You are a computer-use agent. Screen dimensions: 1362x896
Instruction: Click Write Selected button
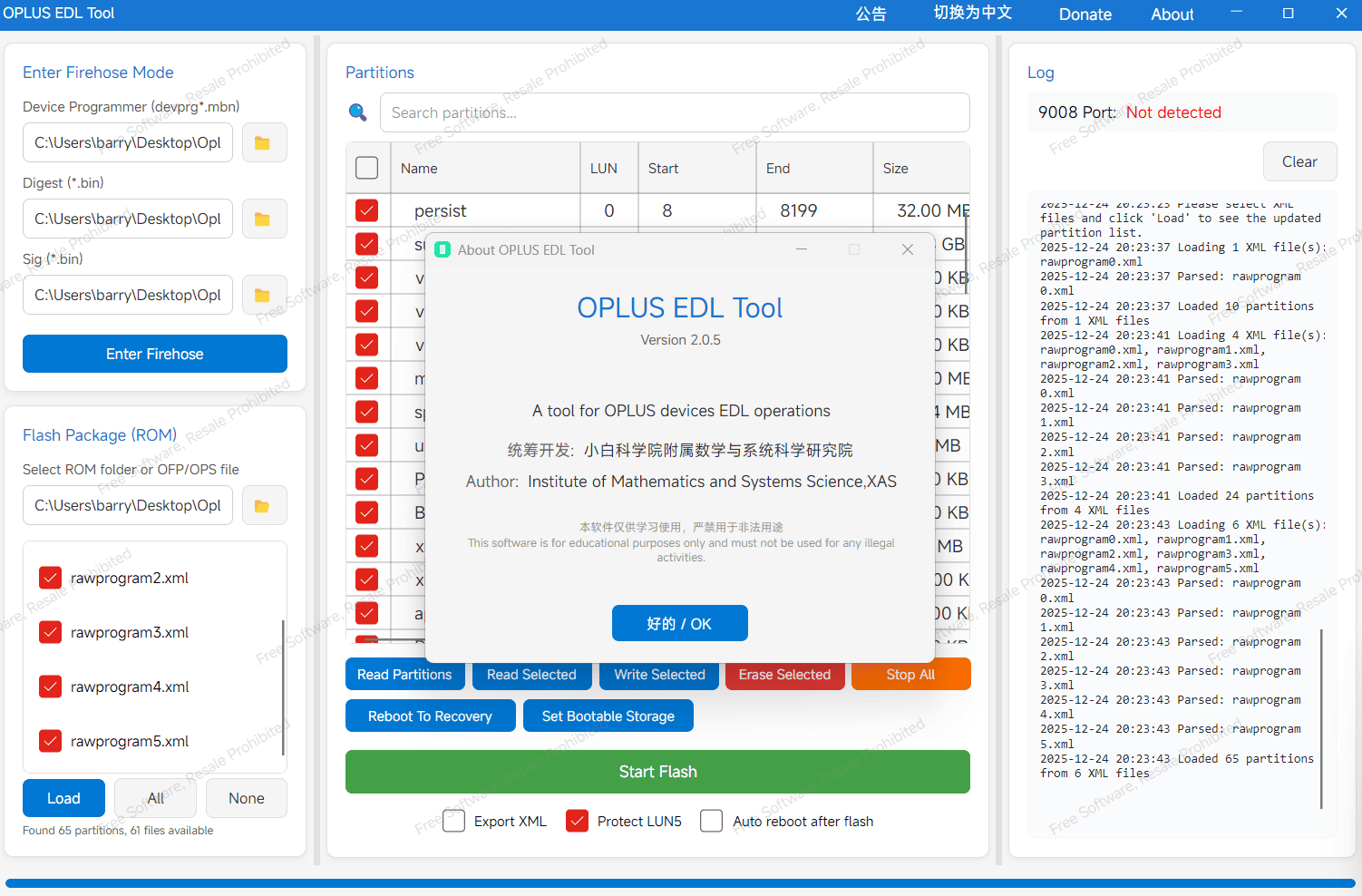[659, 674]
